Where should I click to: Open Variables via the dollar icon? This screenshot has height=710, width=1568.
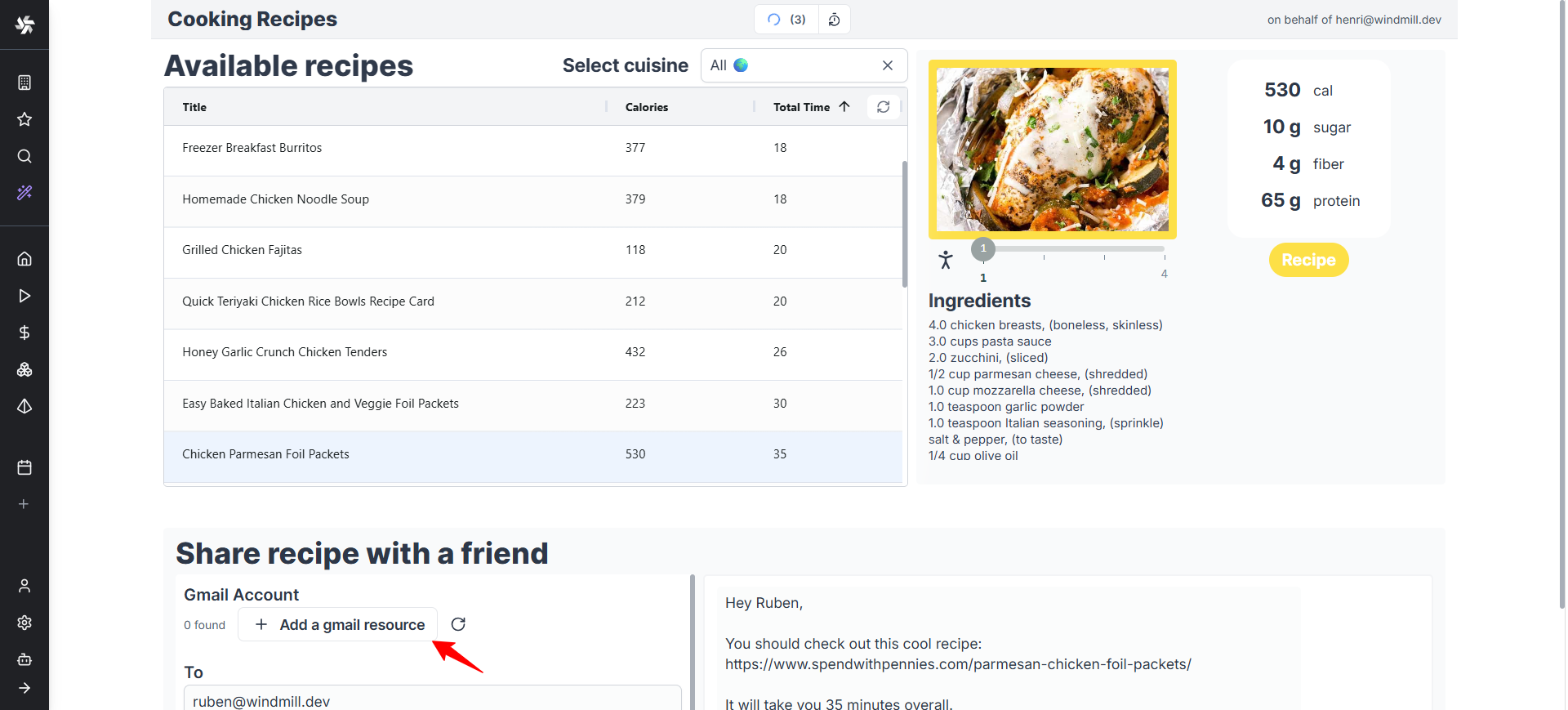tap(24, 333)
